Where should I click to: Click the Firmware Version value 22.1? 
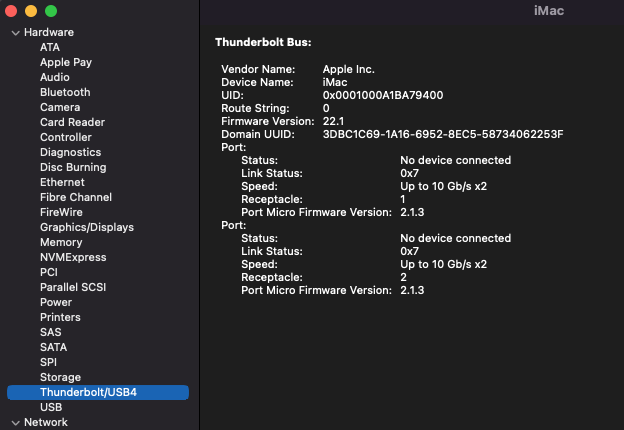coord(333,121)
